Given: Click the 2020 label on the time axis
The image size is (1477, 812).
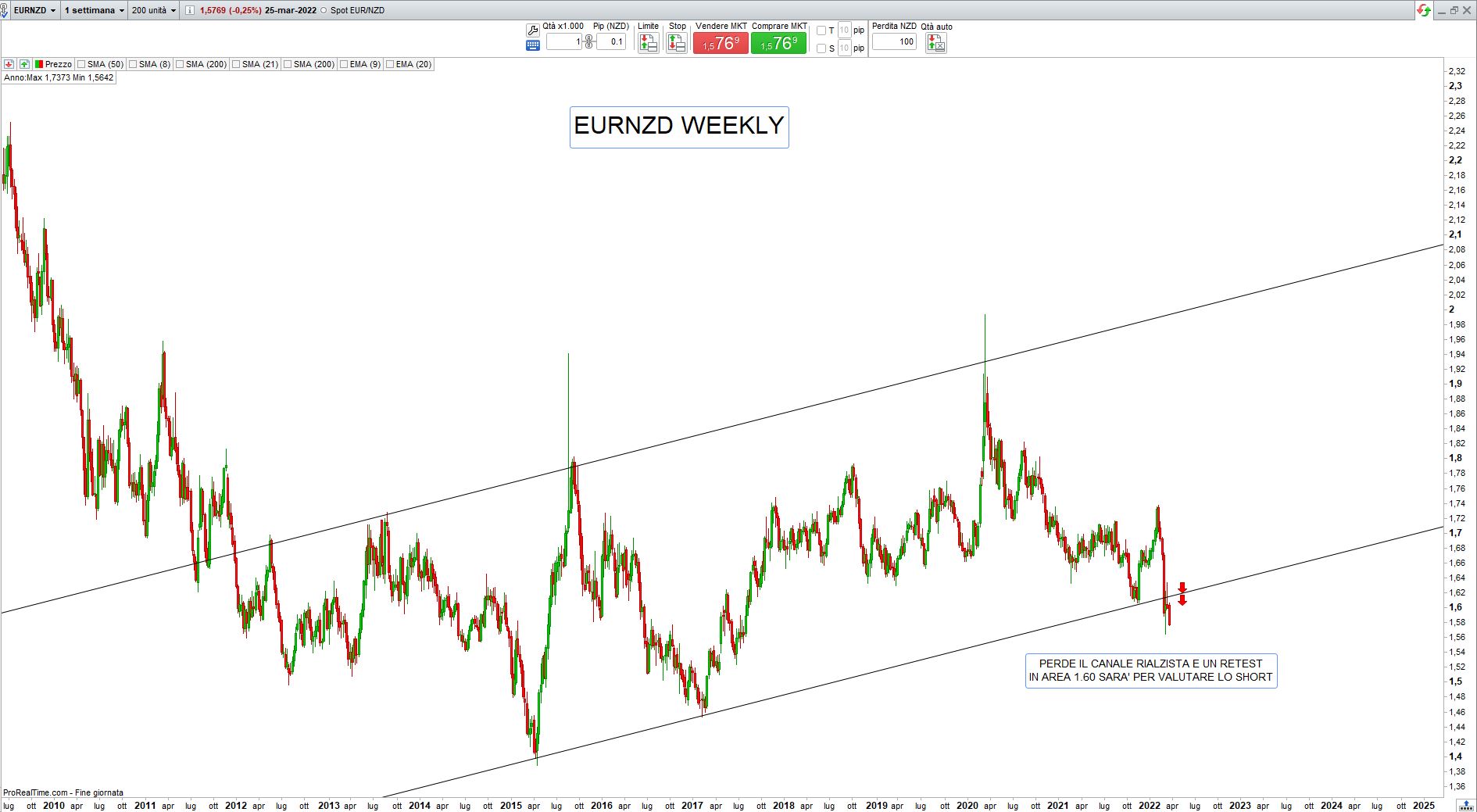Looking at the screenshot, I should pyautogui.click(x=967, y=805).
